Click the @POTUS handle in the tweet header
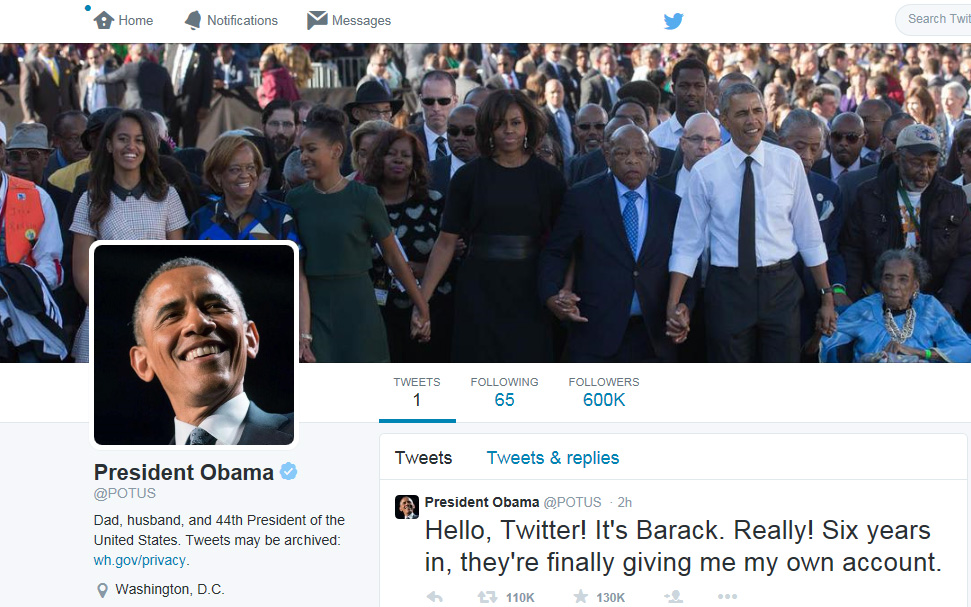The width and height of the screenshot is (971, 607). coord(572,502)
